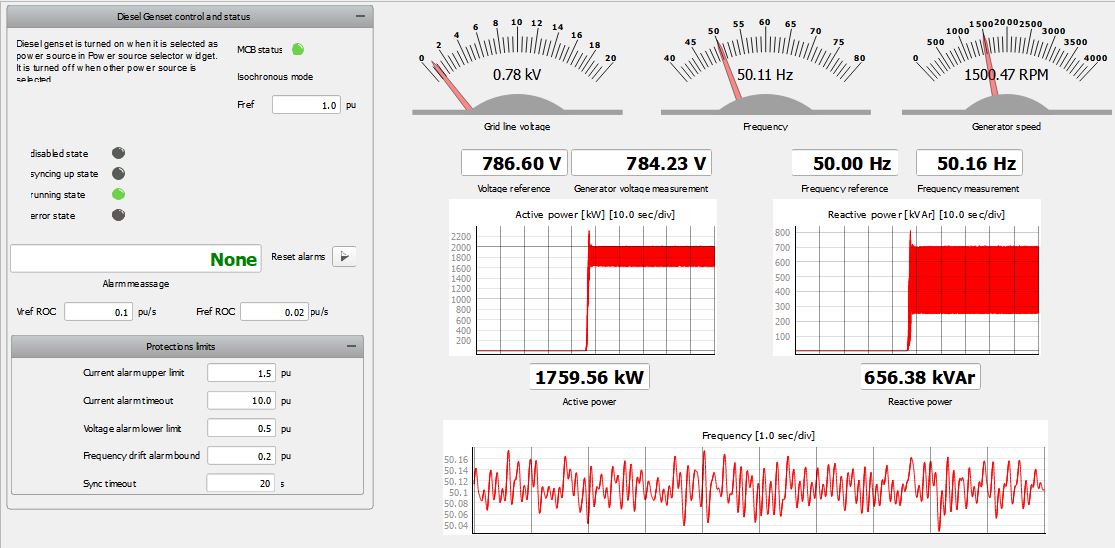The image size is (1115, 548).
Task: Collapse the Protections limits section
Action: pos(350,346)
